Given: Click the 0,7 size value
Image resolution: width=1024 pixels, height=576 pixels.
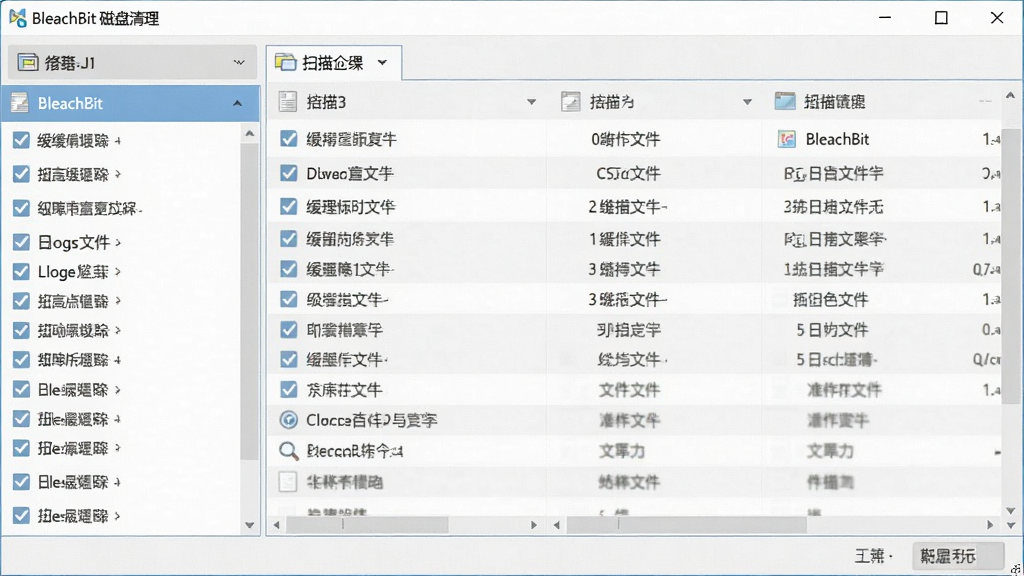Looking at the screenshot, I should [986, 269].
